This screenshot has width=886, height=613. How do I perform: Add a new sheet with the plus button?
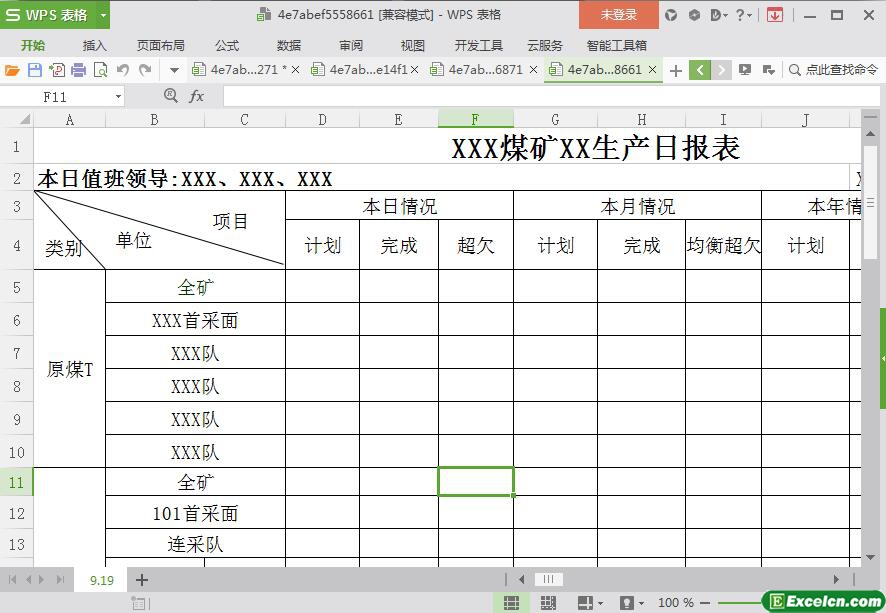(x=142, y=580)
